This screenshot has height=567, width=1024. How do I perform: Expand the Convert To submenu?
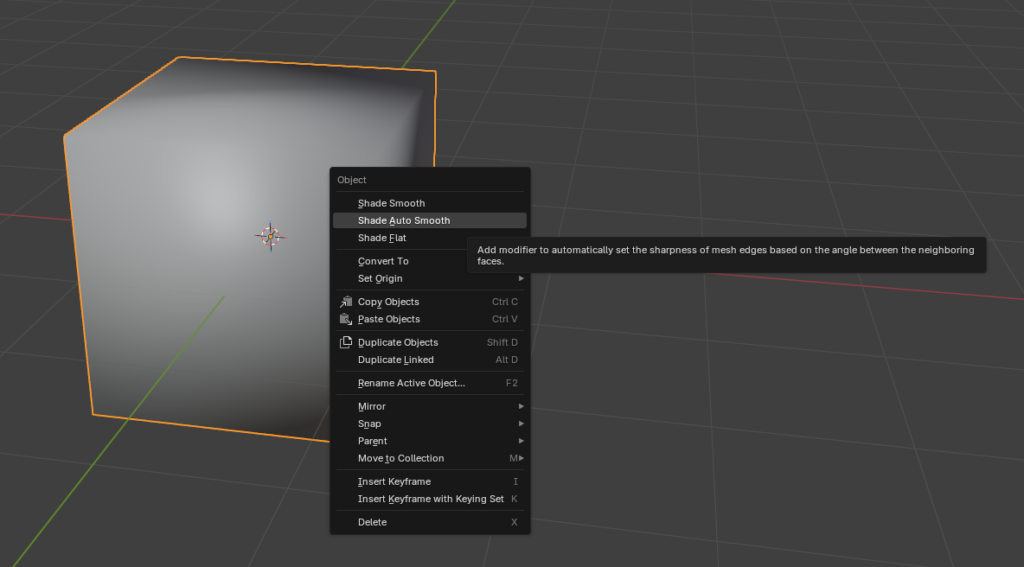click(383, 261)
